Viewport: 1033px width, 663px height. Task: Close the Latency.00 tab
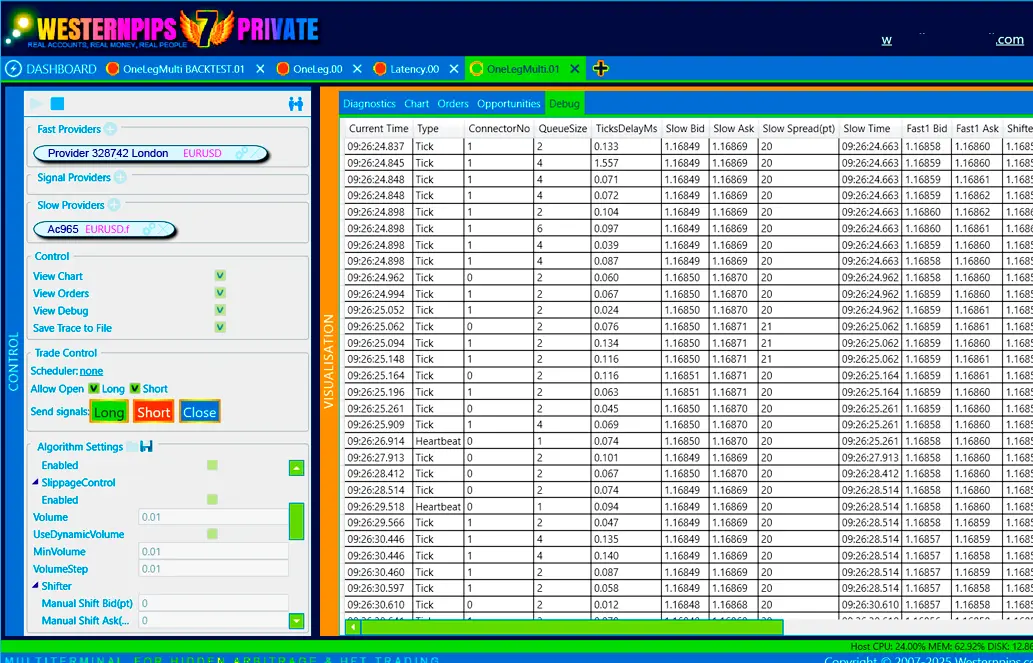coord(454,69)
